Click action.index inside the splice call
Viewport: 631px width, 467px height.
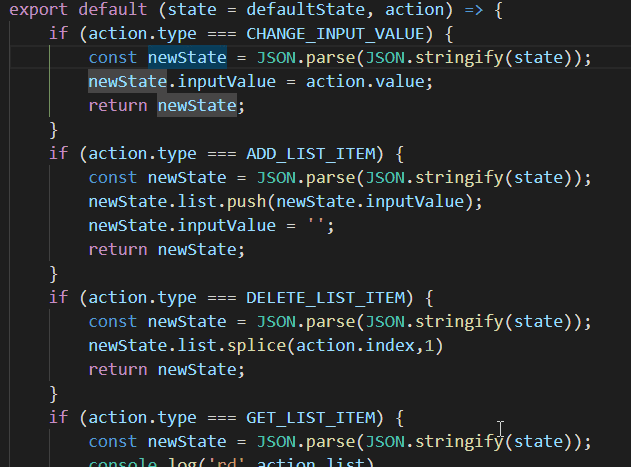(x=355, y=345)
